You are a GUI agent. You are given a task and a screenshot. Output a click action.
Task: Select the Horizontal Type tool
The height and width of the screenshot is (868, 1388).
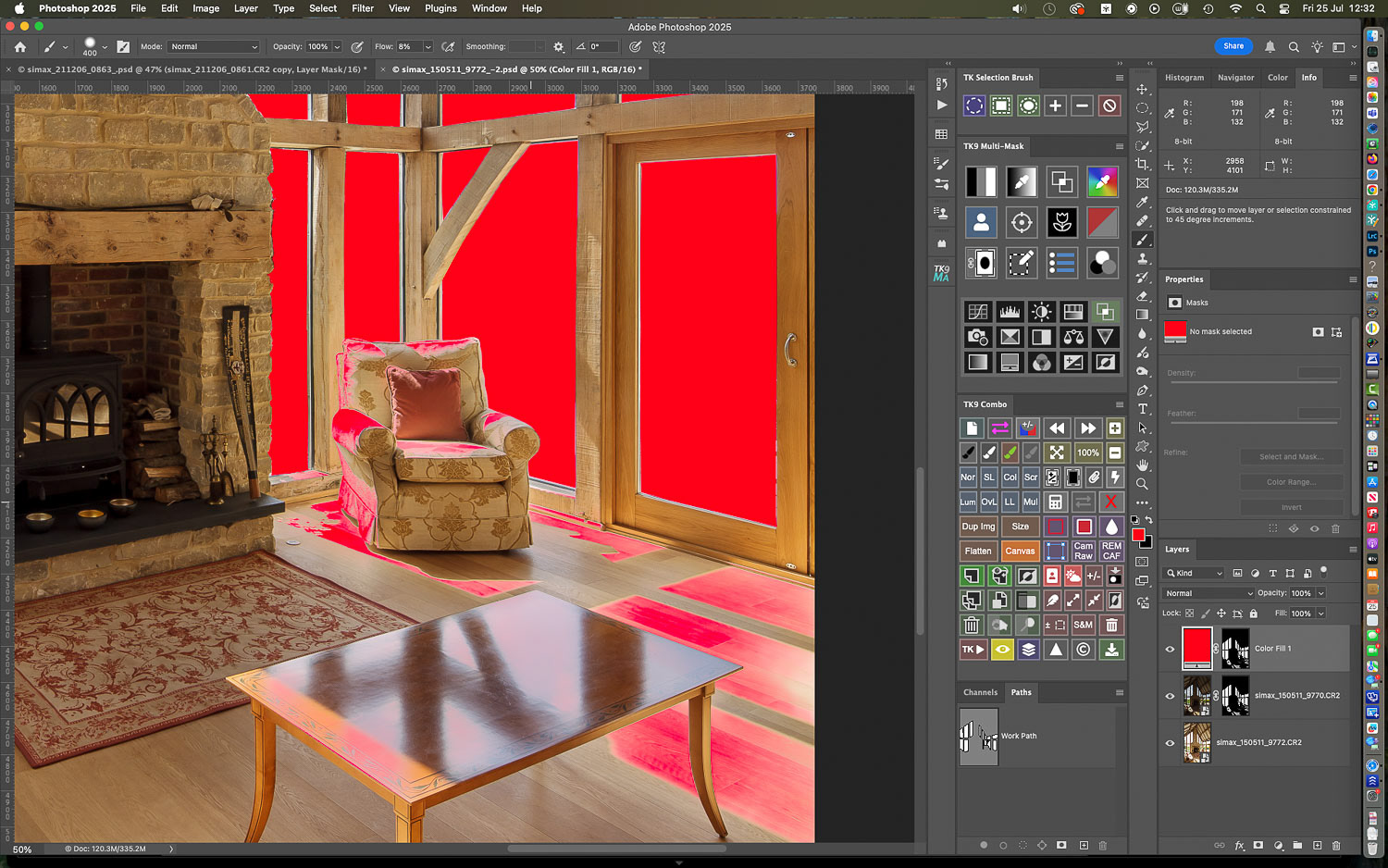pos(1143,409)
